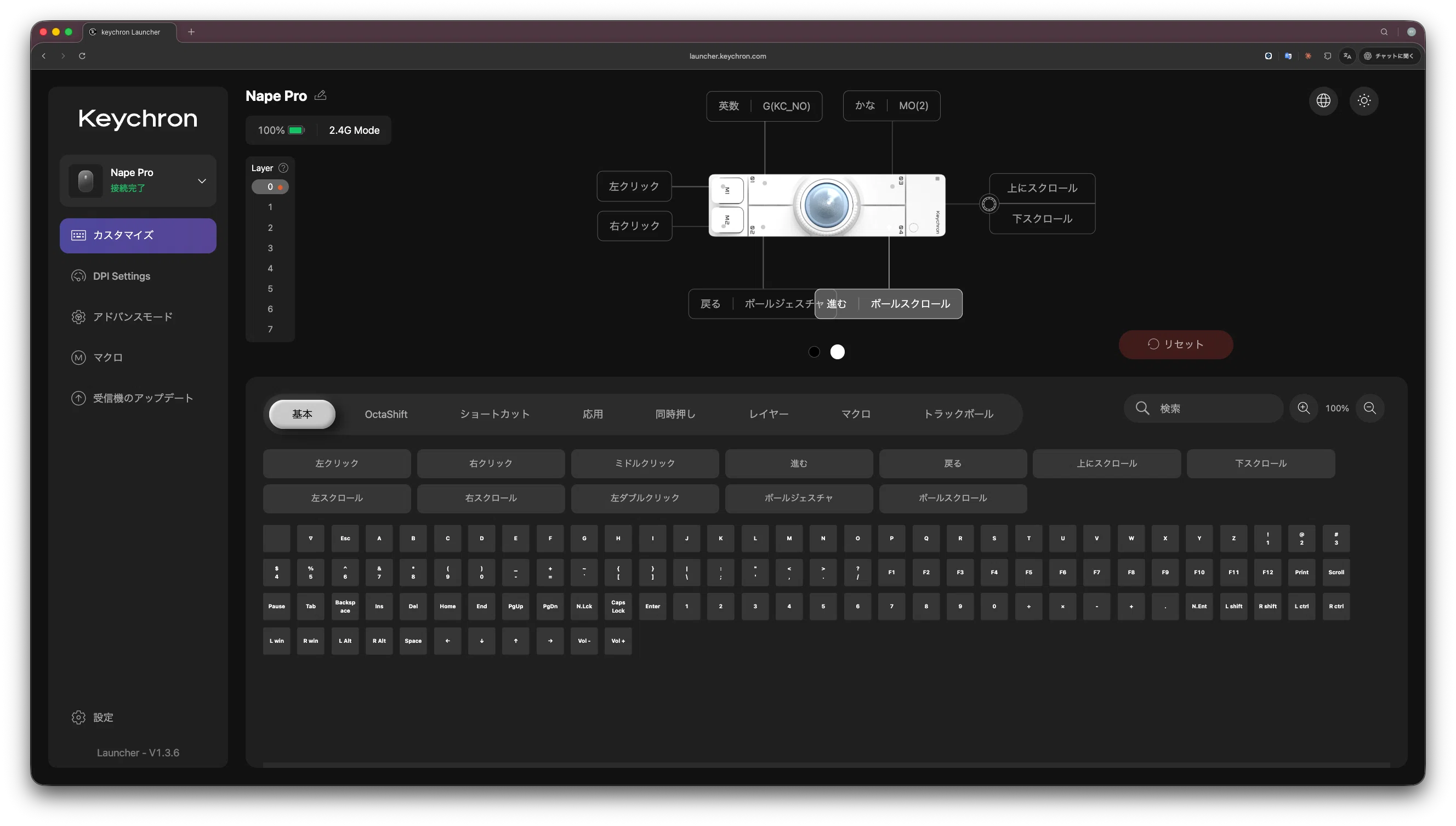Click the edit name pencil icon beside Nape Pro

[320, 95]
